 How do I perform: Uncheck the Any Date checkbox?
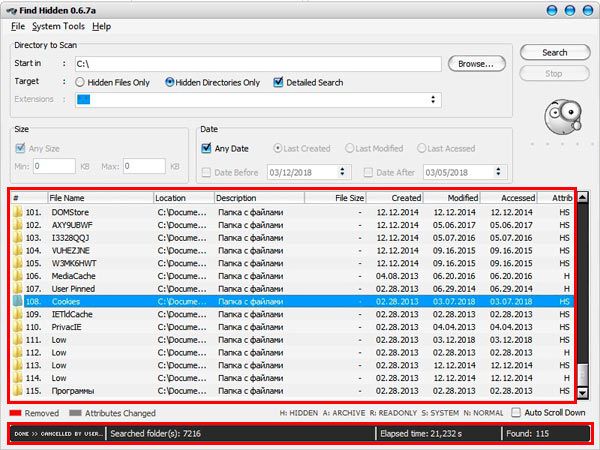coord(206,148)
